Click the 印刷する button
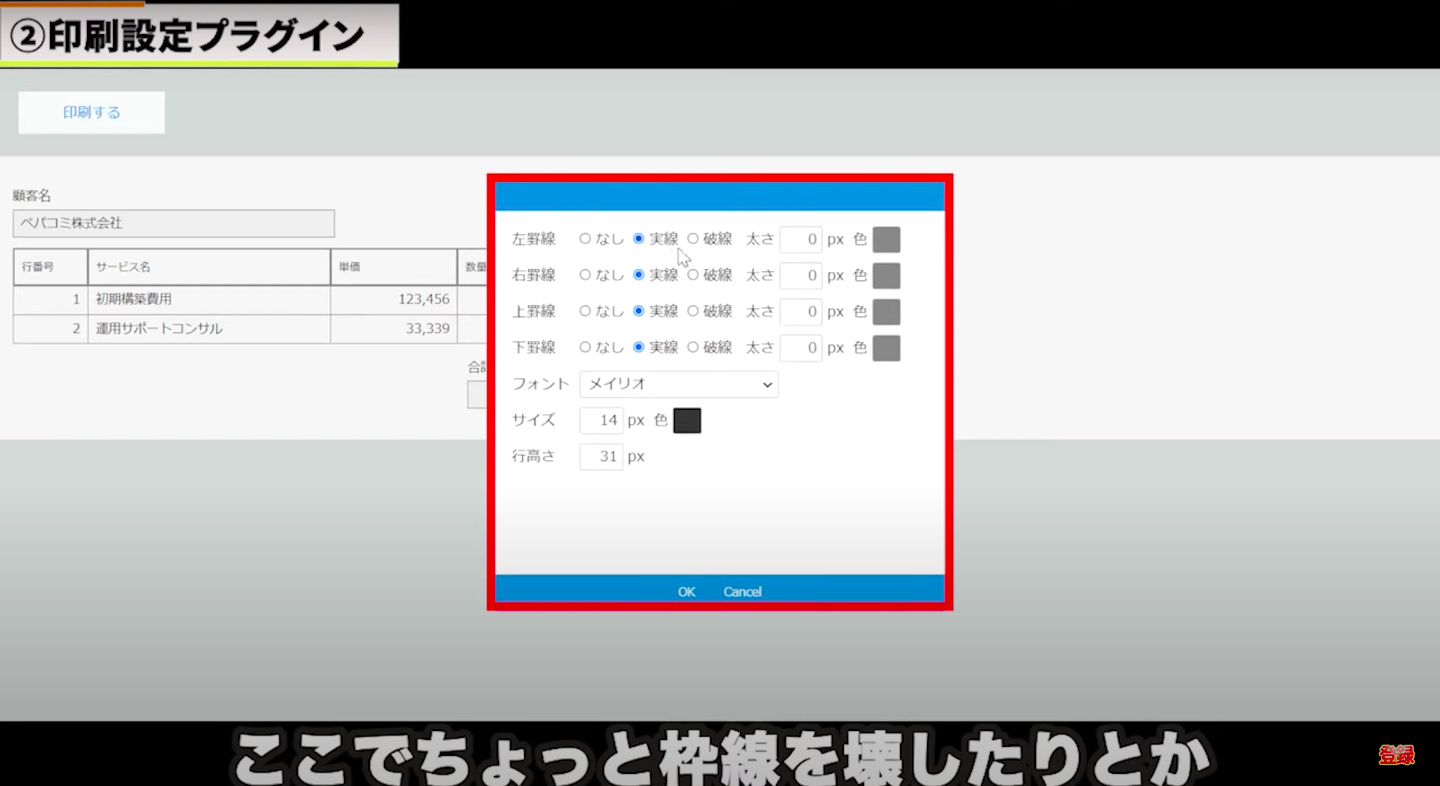The height and width of the screenshot is (786, 1440). [91, 113]
